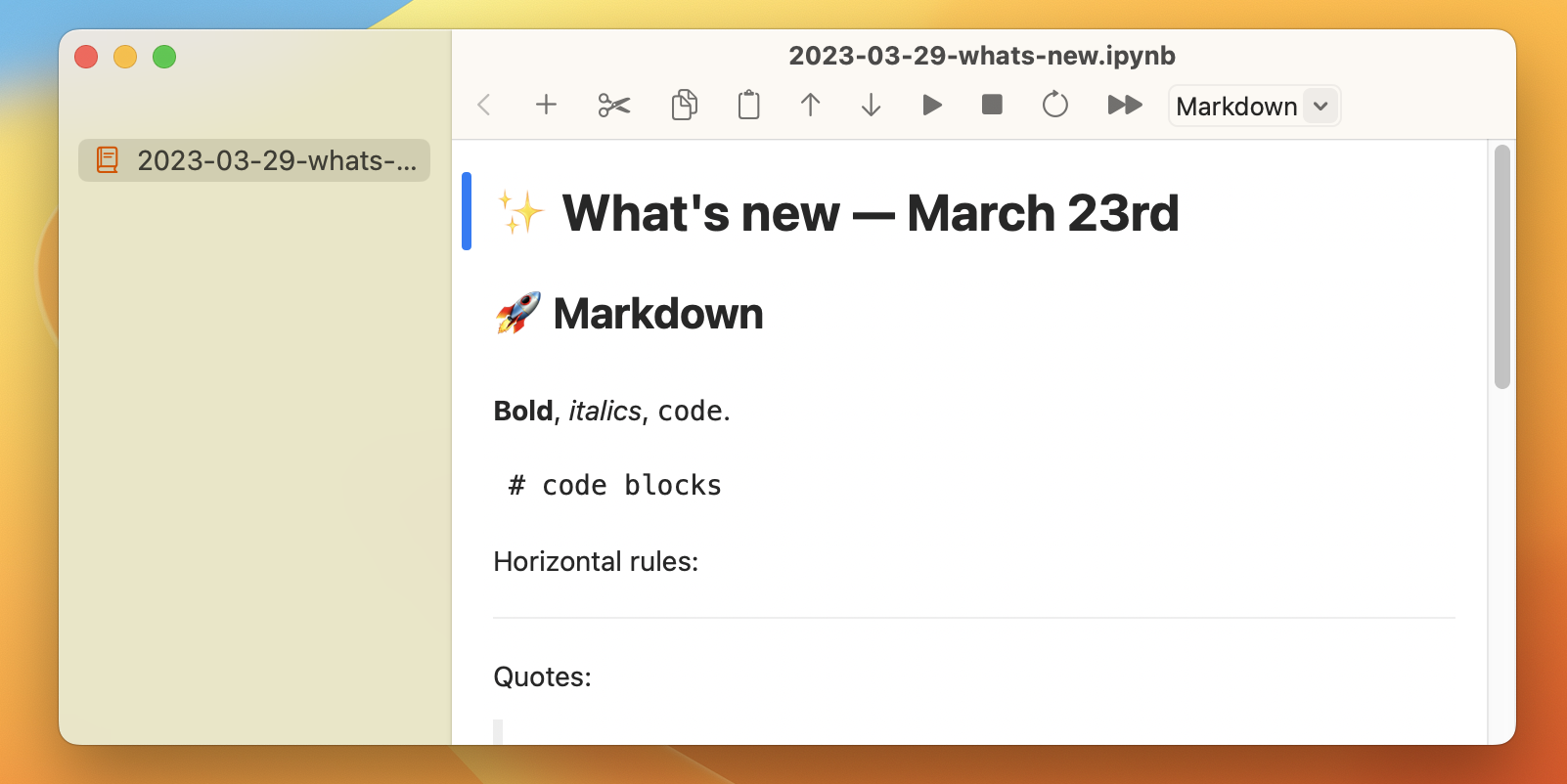Open the Markdown cell type dropdown
1567x784 pixels.
[x=1254, y=106]
